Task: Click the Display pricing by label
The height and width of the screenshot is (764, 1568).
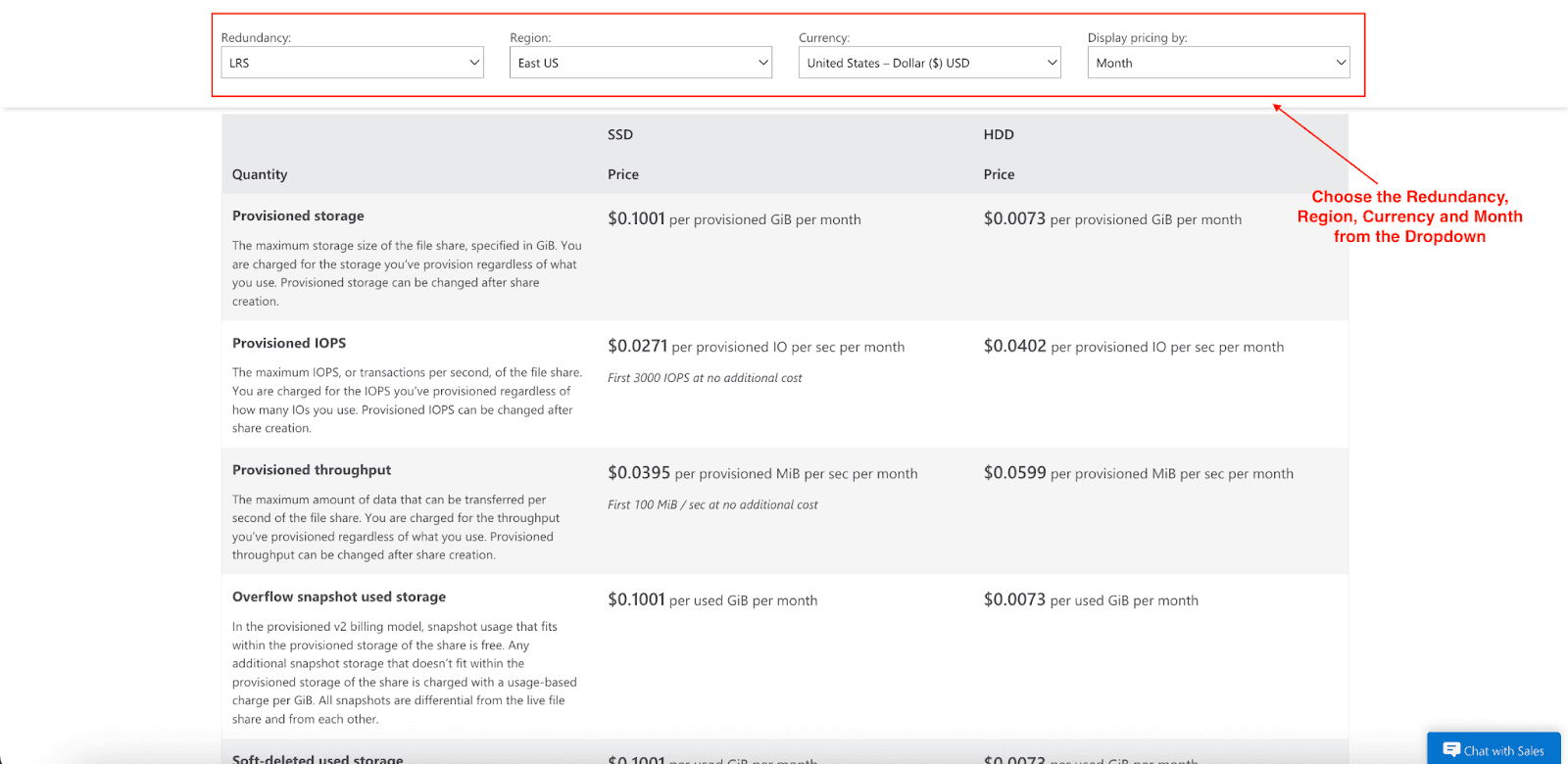Action: click(x=1137, y=38)
